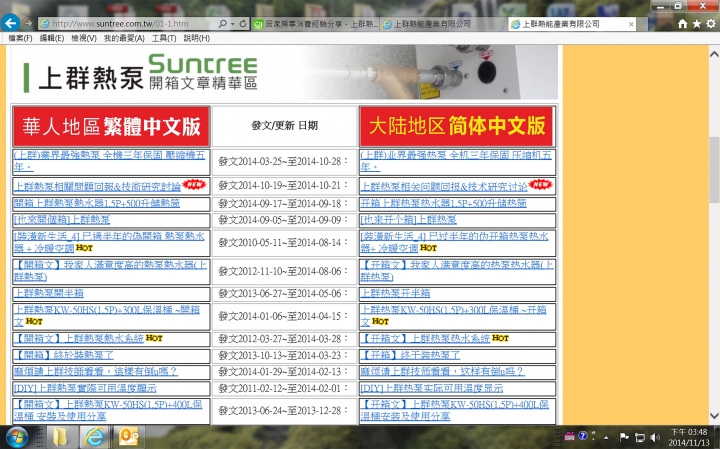Open simplified link 上群热泵开半箱

(395, 293)
